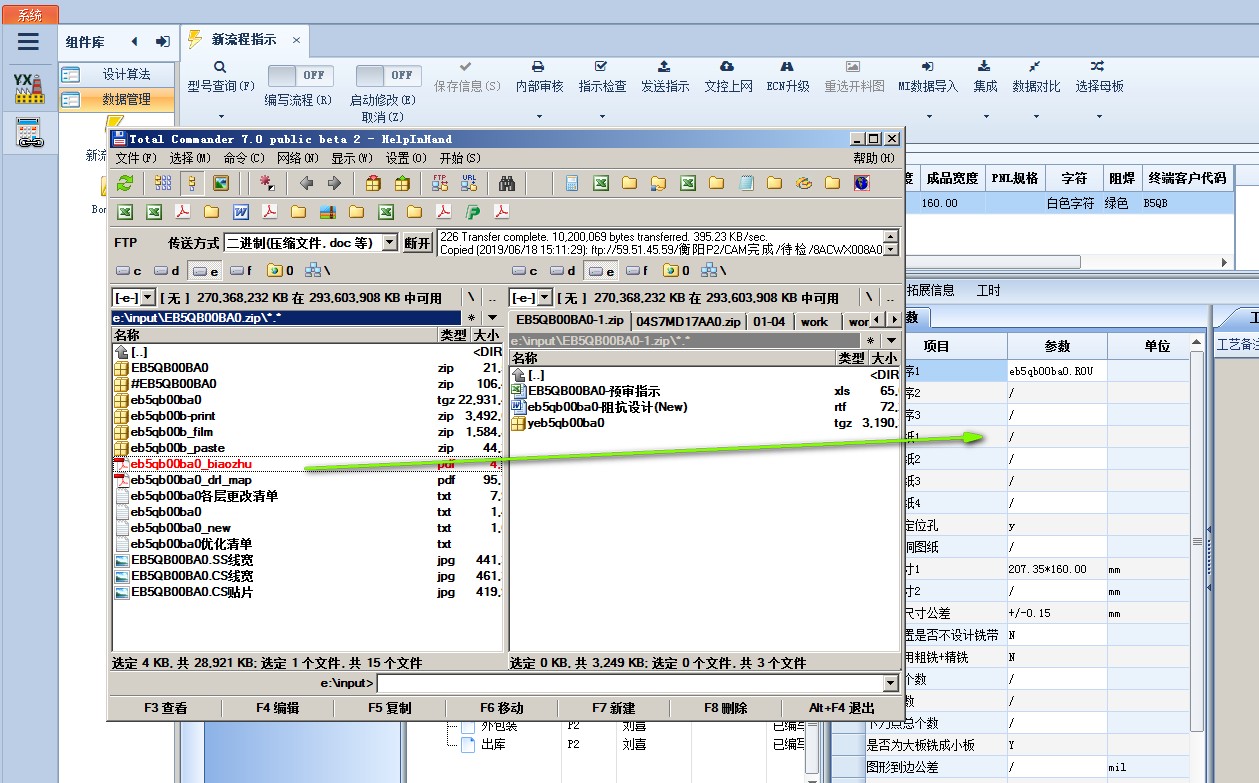Click 发送指示 upload toolbar icon

[x=664, y=66]
